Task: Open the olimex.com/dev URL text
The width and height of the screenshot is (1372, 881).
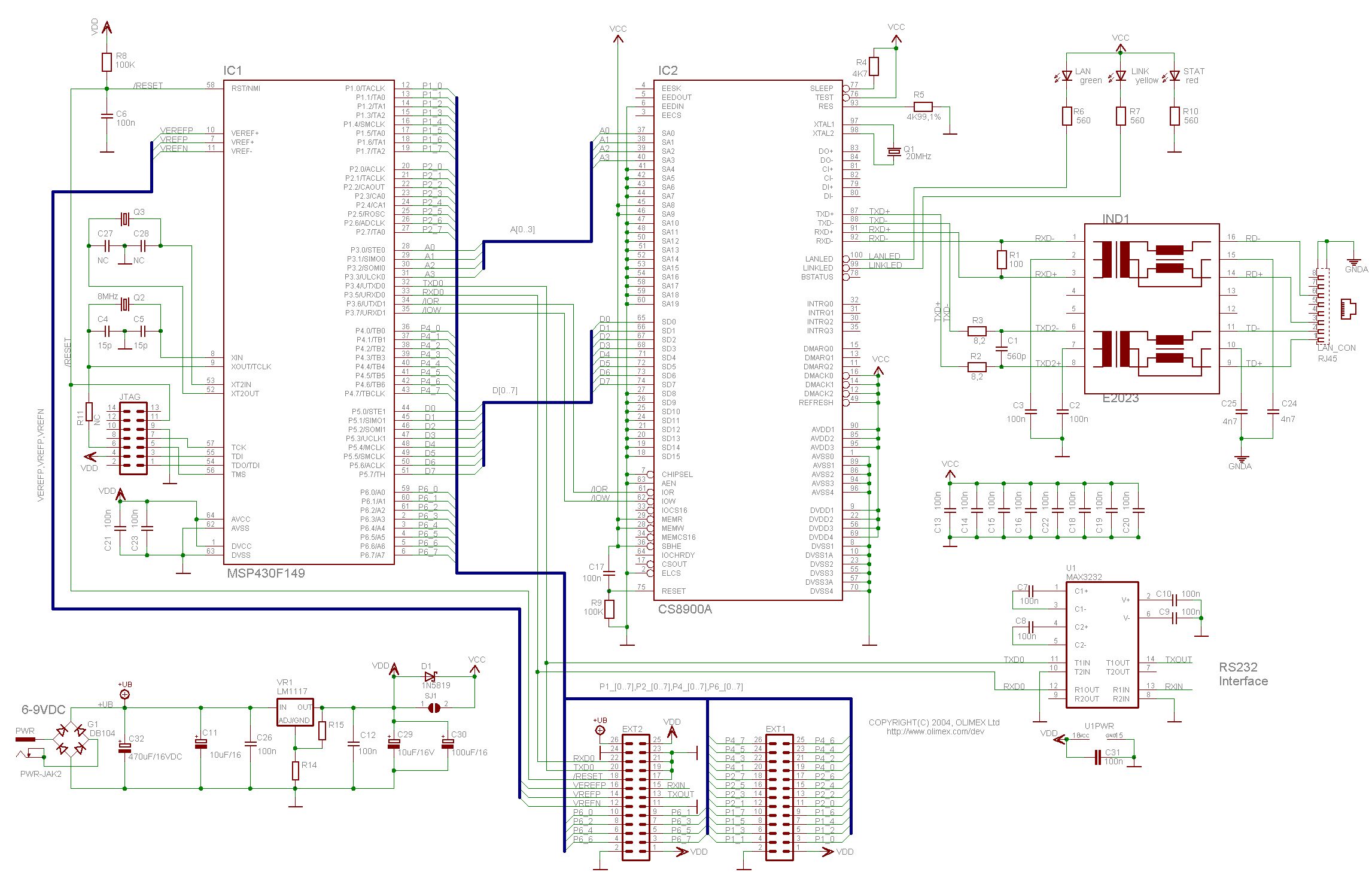Action: tap(935, 731)
